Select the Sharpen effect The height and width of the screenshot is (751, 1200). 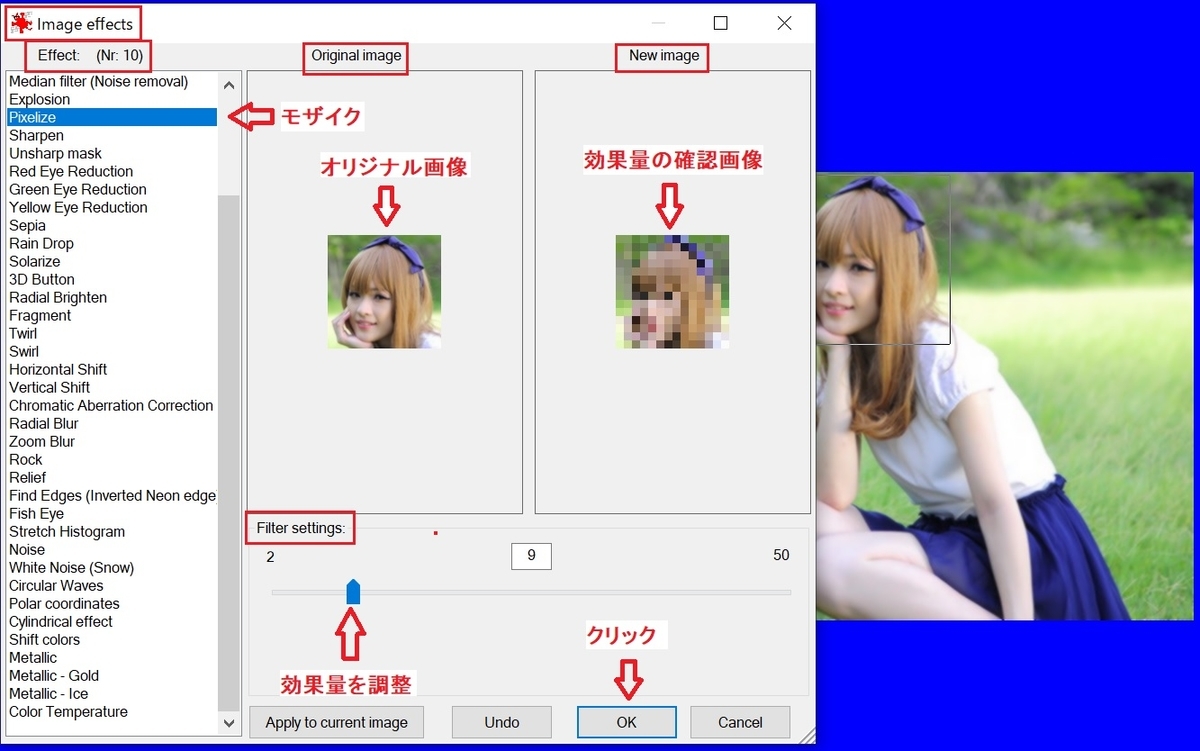36,135
